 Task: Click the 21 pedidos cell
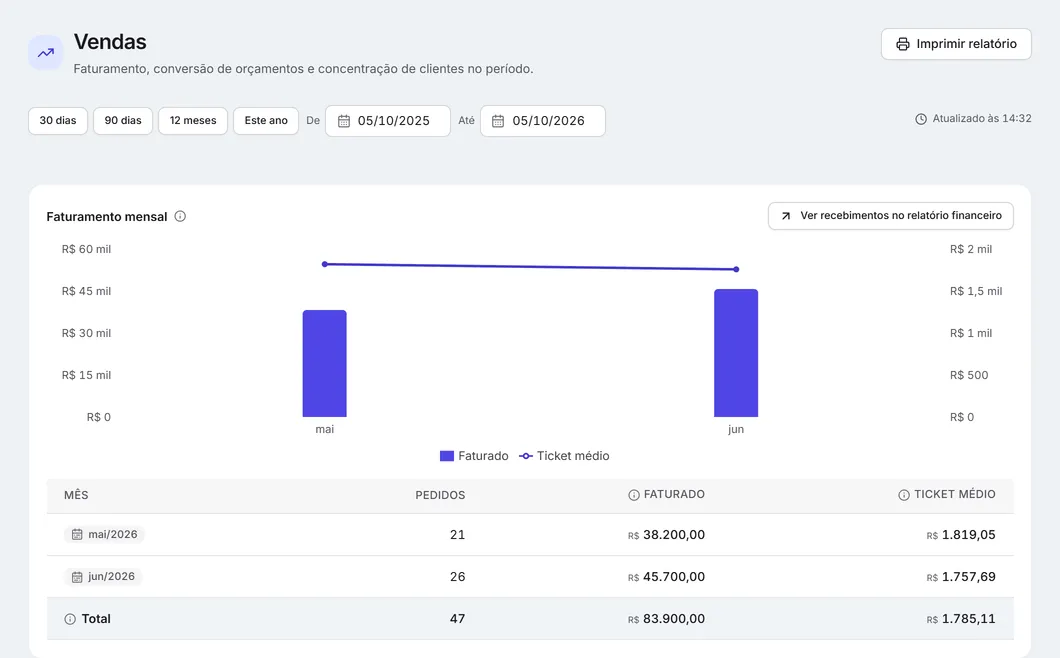tap(458, 535)
